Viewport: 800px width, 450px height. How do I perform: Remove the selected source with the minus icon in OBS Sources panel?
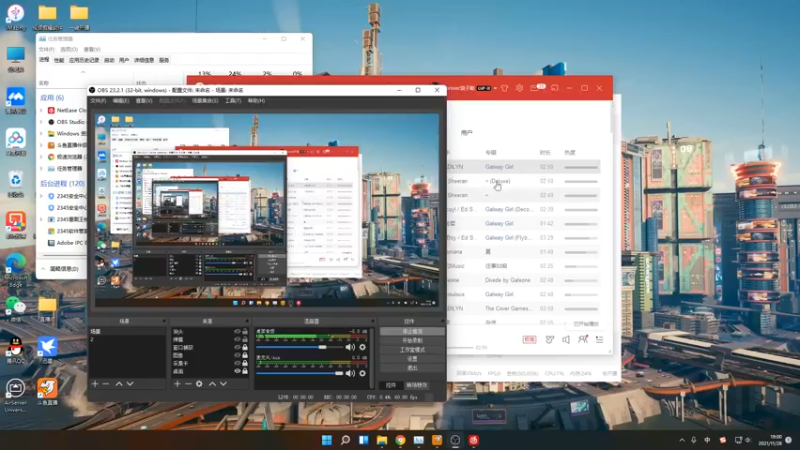click(188, 384)
